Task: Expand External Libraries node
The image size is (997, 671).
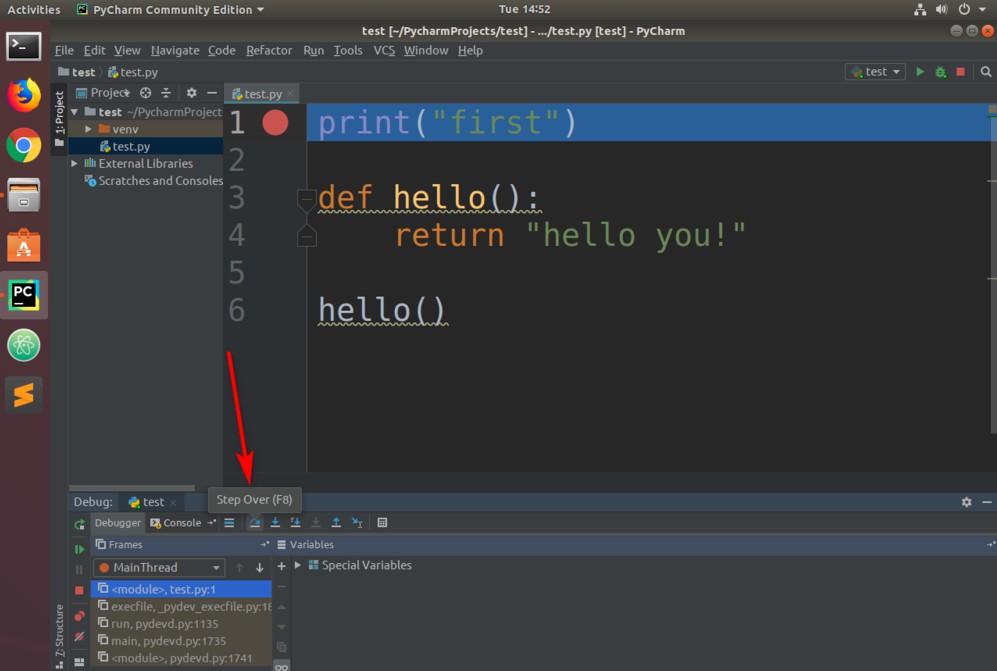Action: point(74,163)
